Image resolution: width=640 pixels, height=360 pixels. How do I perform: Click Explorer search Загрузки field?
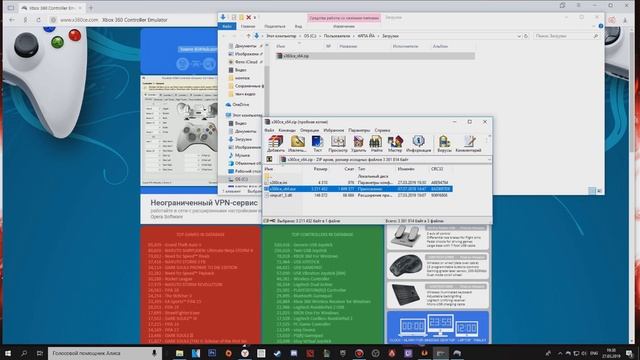(566, 36)
